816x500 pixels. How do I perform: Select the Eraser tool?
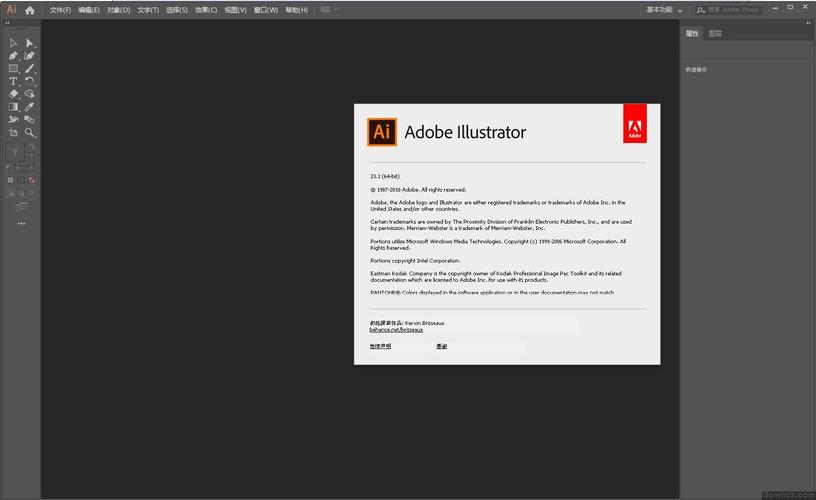point(13,94)
